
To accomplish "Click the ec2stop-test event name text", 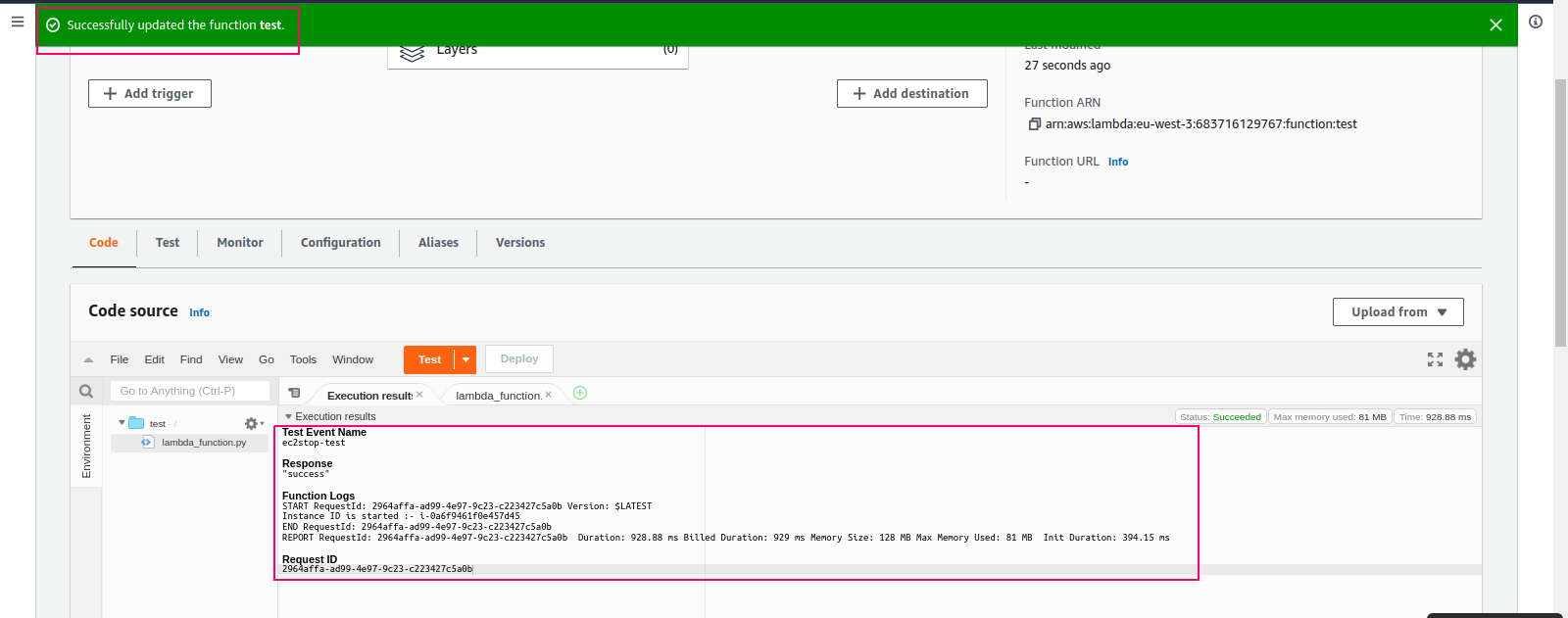I will 314,443.
